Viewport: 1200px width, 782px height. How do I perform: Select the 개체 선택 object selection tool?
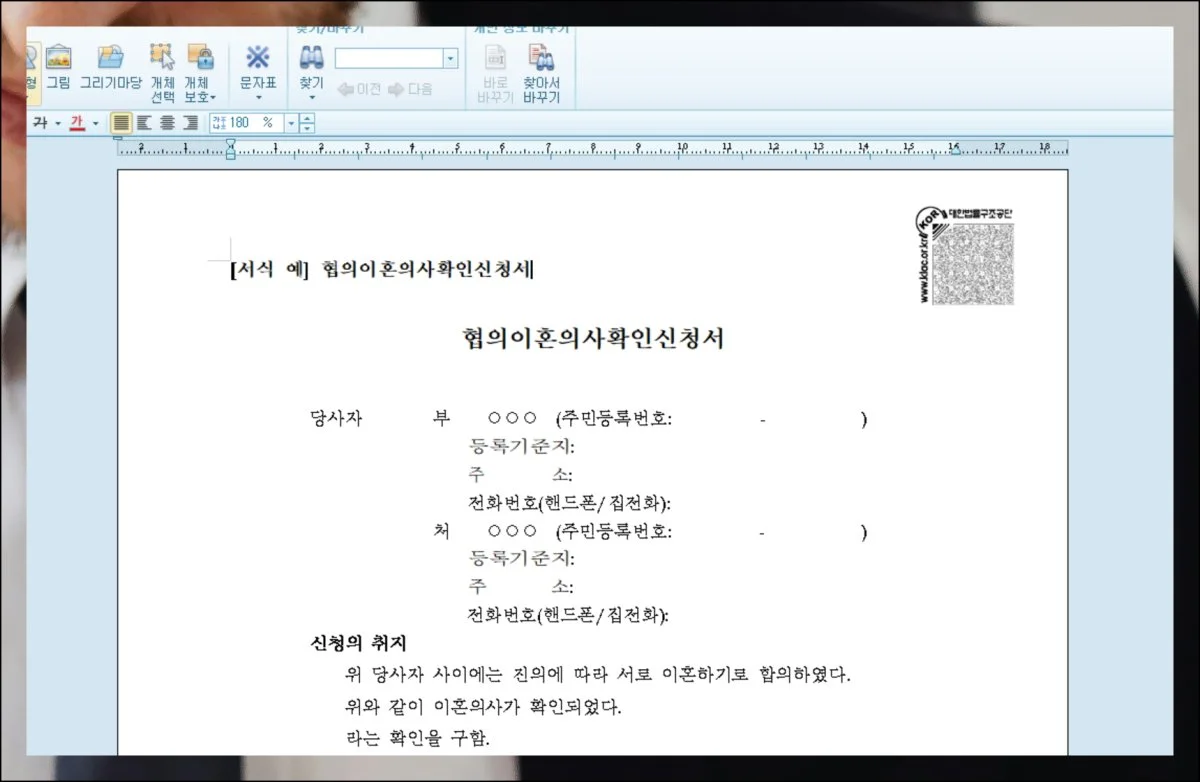pyautogui.click(x=161, y=58)
